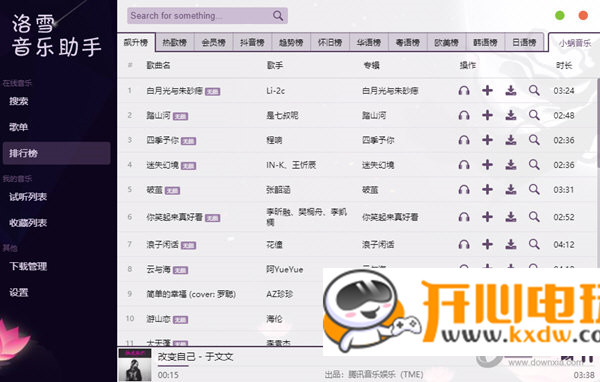The height and width of the screenshot is (382, 600).
Task: Click the green minimize dot
Action: (559, 16)
